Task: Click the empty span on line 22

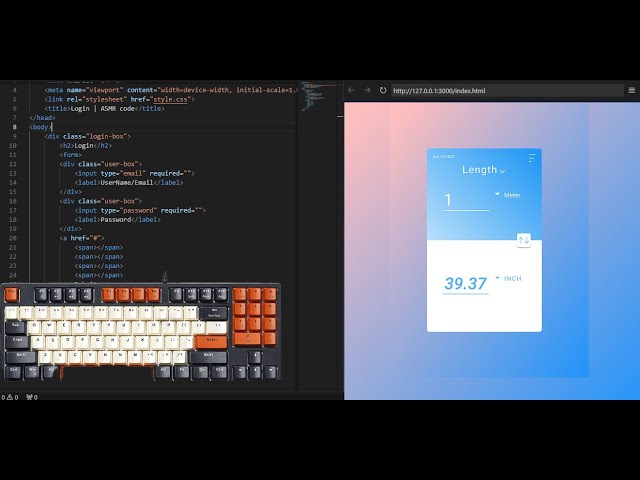Action: pyautogui.click(x=99, y=257)
